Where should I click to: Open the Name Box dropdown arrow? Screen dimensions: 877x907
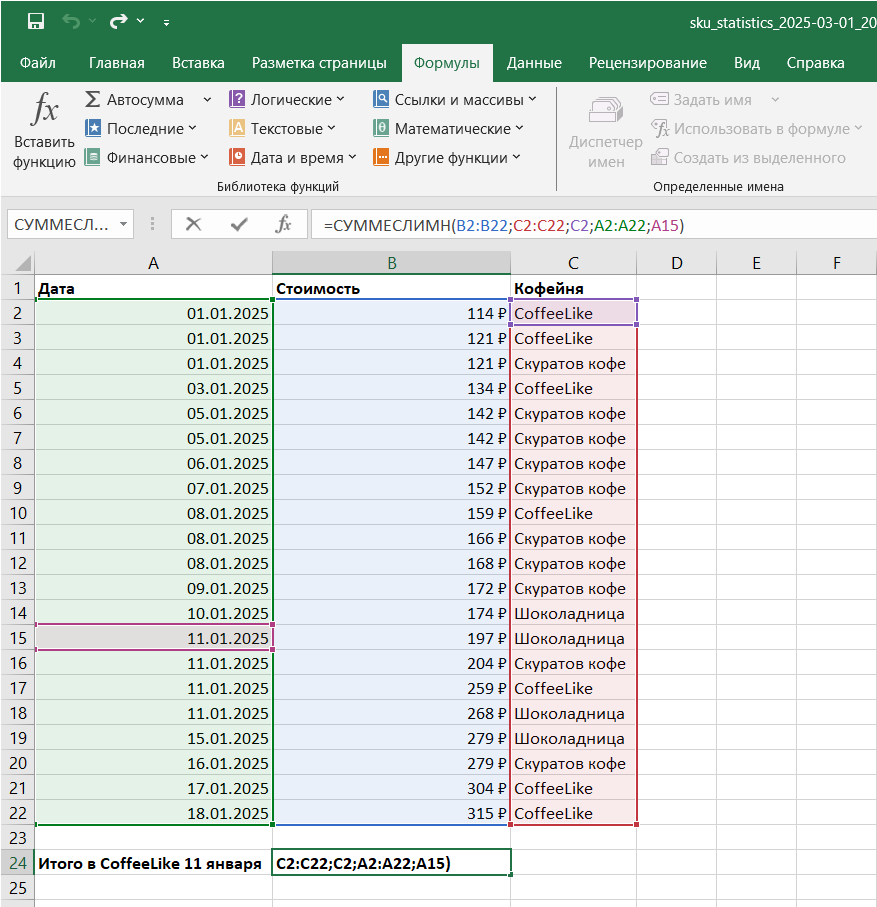click(124, 225)
